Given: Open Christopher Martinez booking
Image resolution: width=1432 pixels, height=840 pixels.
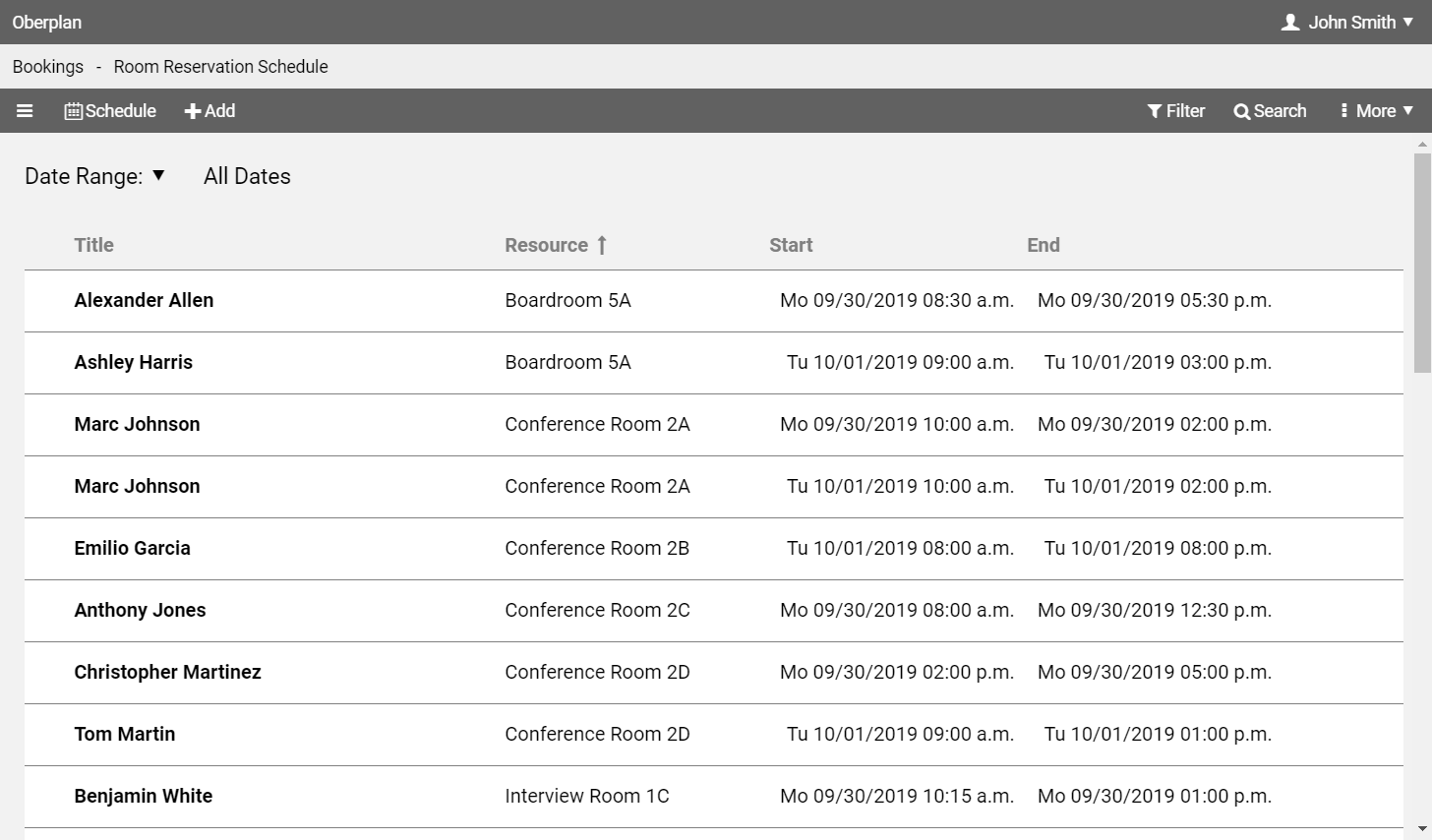Looking at the screenshot, I should pos(168,672).
